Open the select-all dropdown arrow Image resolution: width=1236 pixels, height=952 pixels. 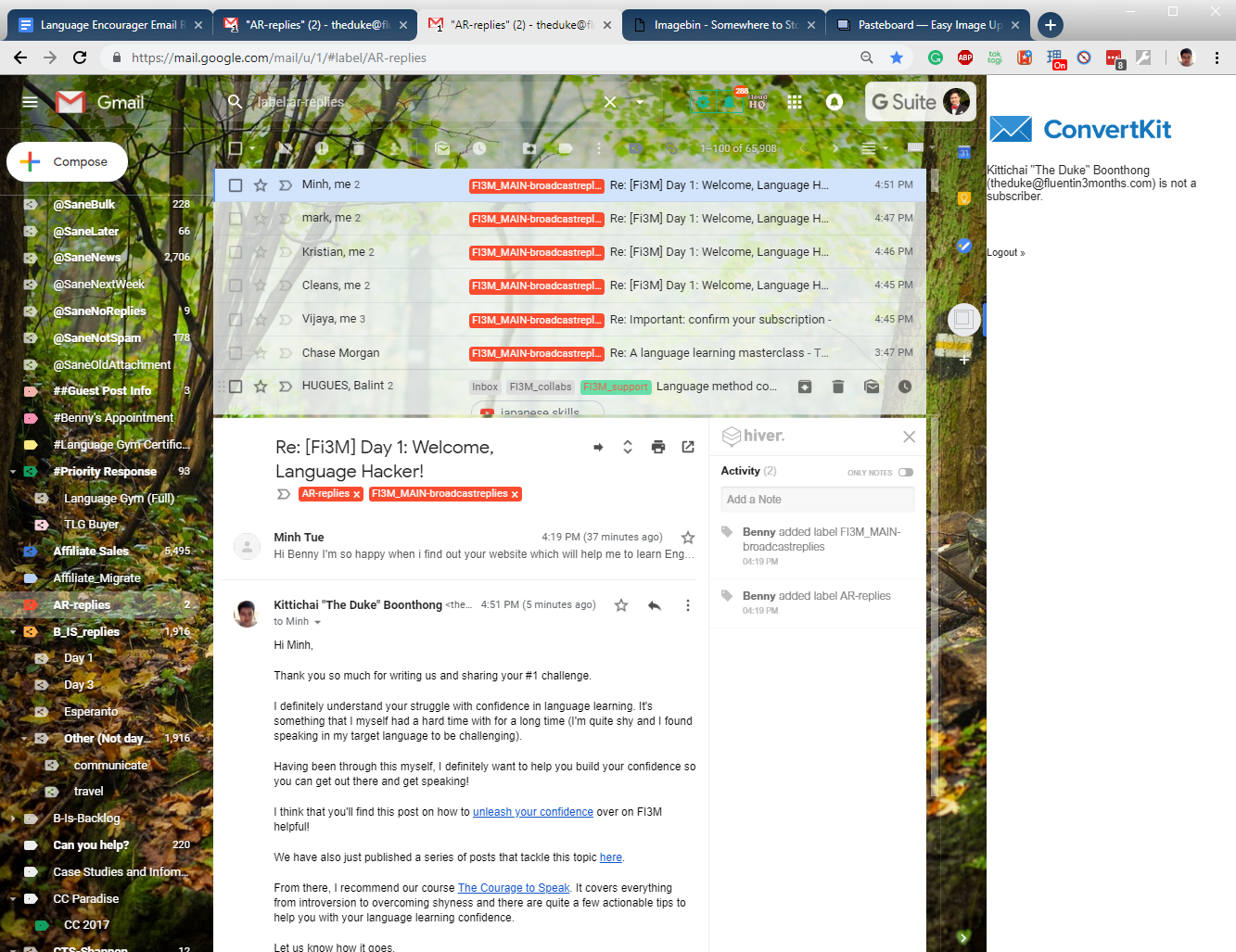click(x=252, y=148)
